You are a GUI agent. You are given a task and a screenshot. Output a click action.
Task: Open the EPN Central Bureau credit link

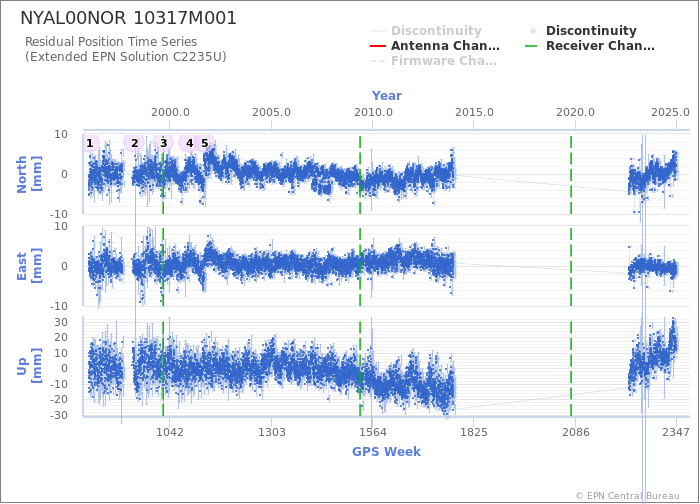pos(628,496)
